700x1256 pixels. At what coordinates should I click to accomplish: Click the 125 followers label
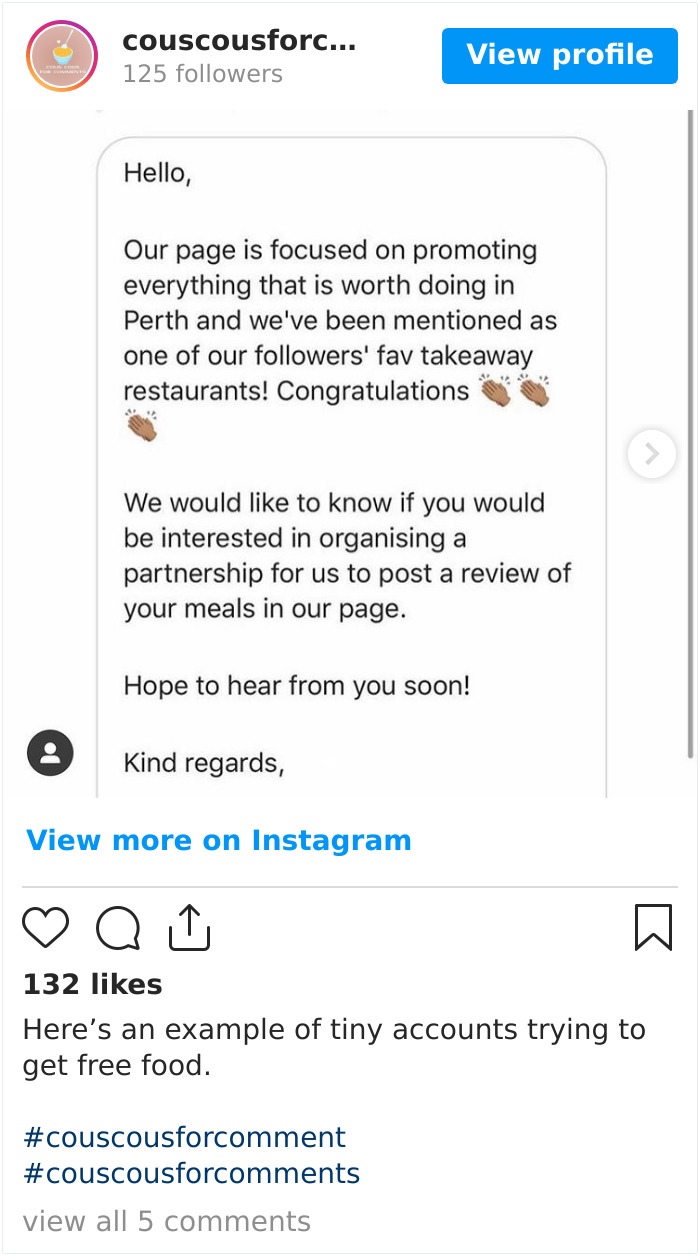pos(203,74)
